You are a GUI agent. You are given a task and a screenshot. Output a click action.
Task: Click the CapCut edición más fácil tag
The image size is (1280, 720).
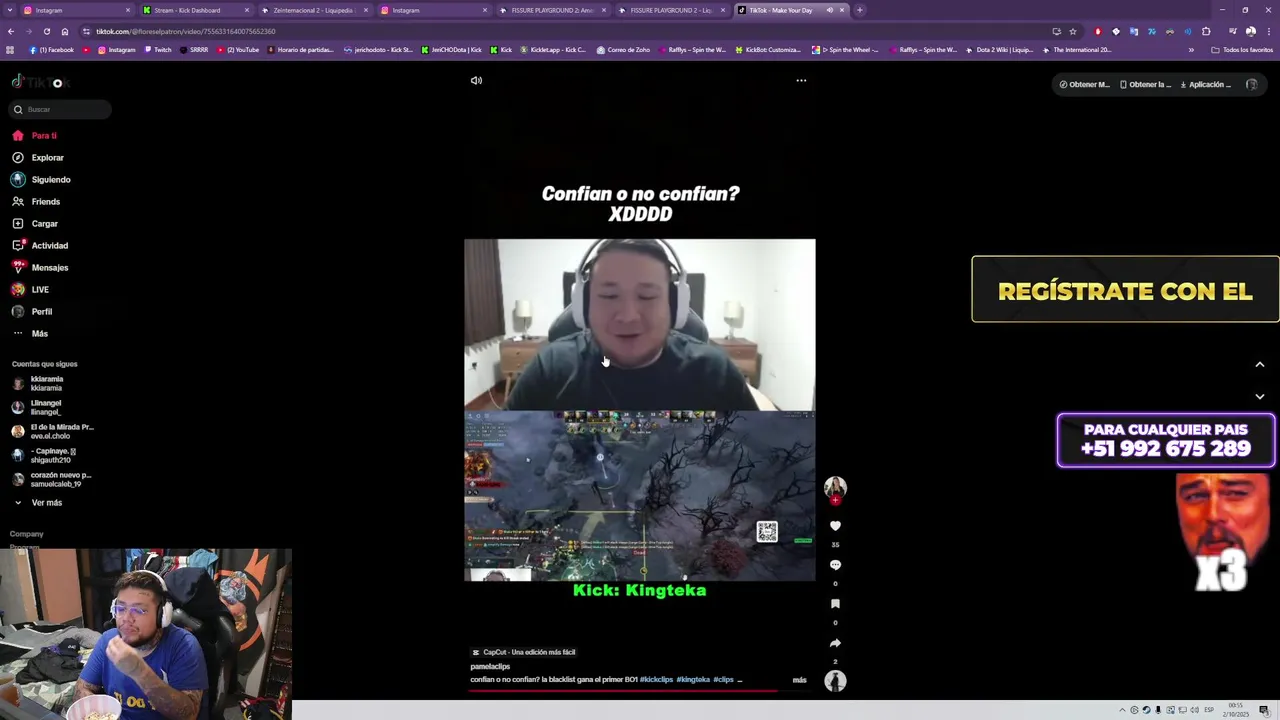523,652
